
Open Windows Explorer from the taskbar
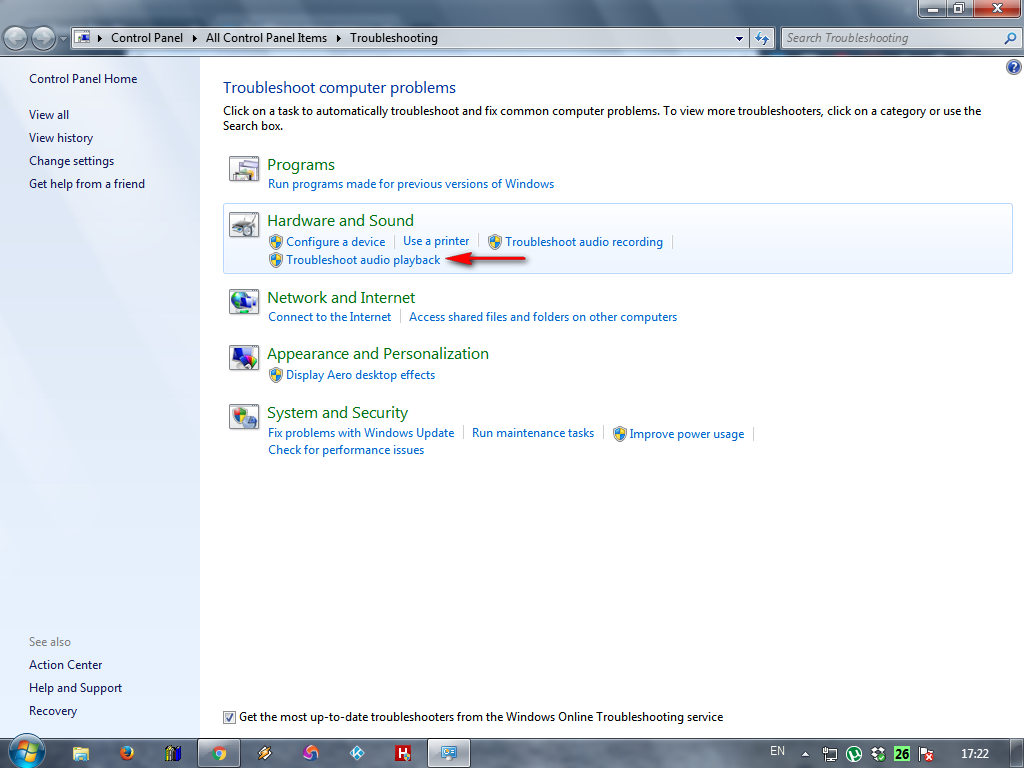81,754
